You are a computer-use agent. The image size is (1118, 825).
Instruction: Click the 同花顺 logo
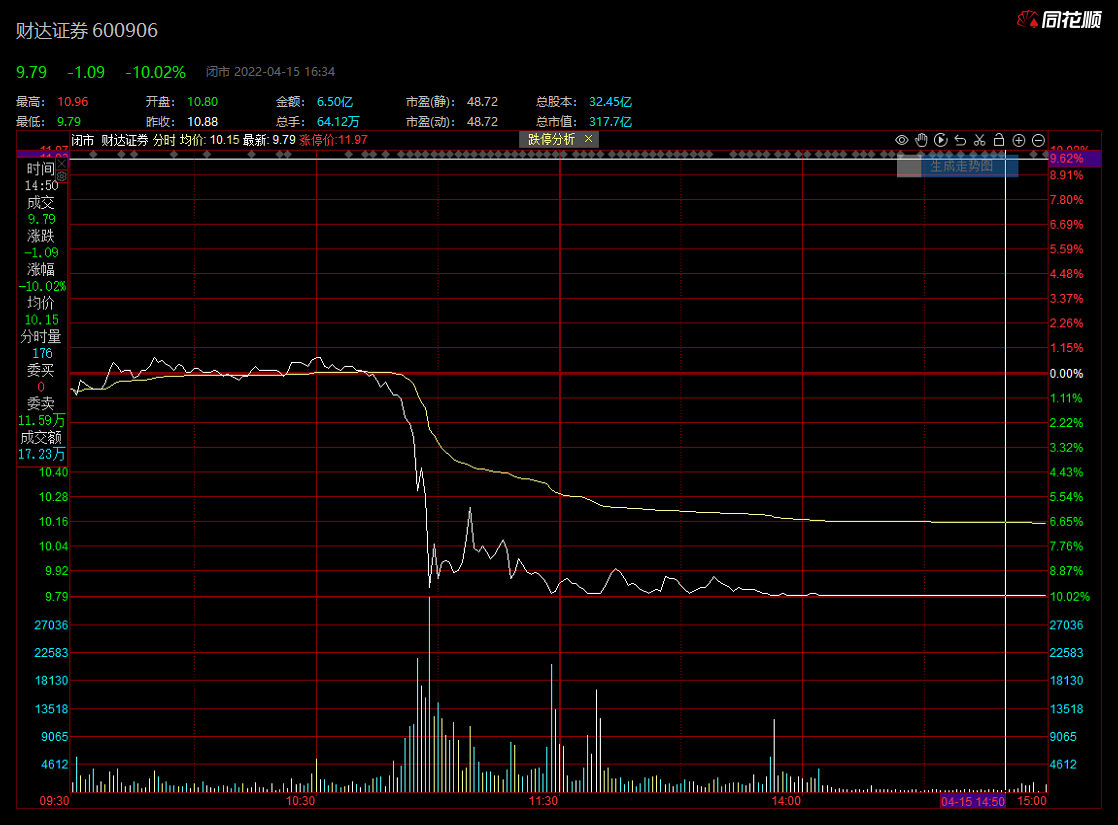pos(1060,20)
